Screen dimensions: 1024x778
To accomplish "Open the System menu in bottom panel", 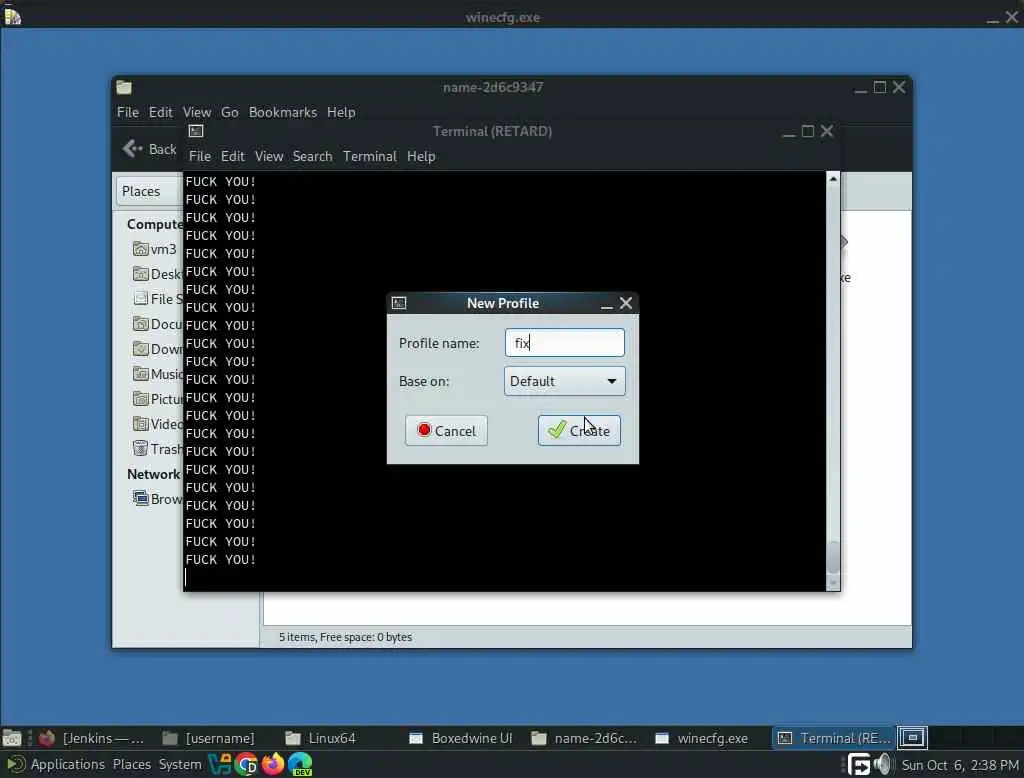I will [180, 764].
